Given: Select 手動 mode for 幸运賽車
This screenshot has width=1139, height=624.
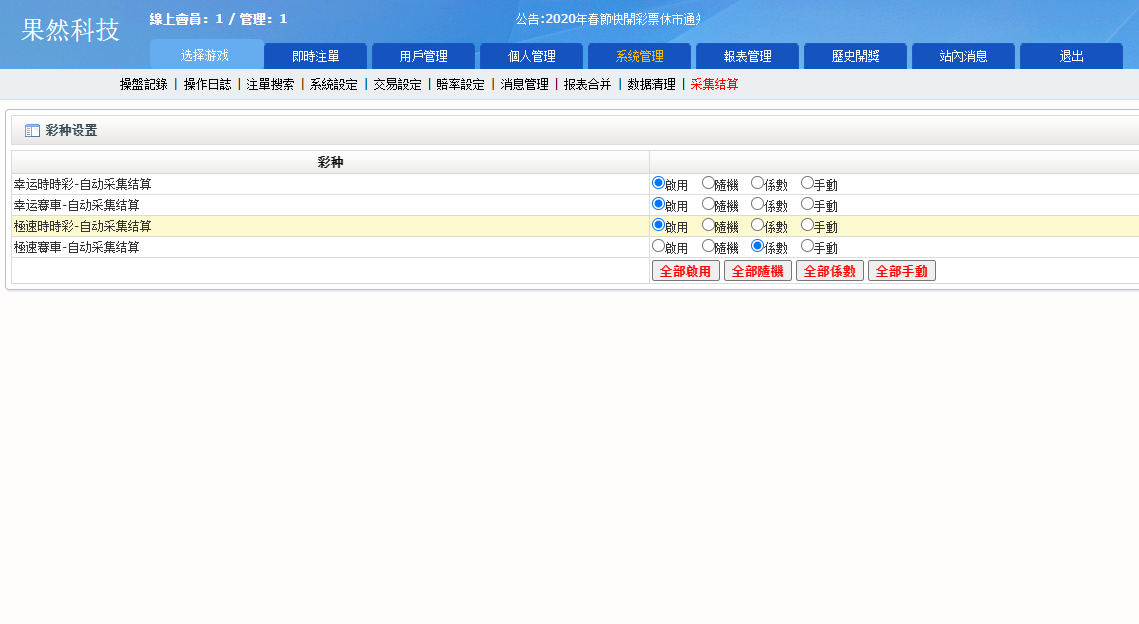Looking at the screenshot, I should coord(805,204).
